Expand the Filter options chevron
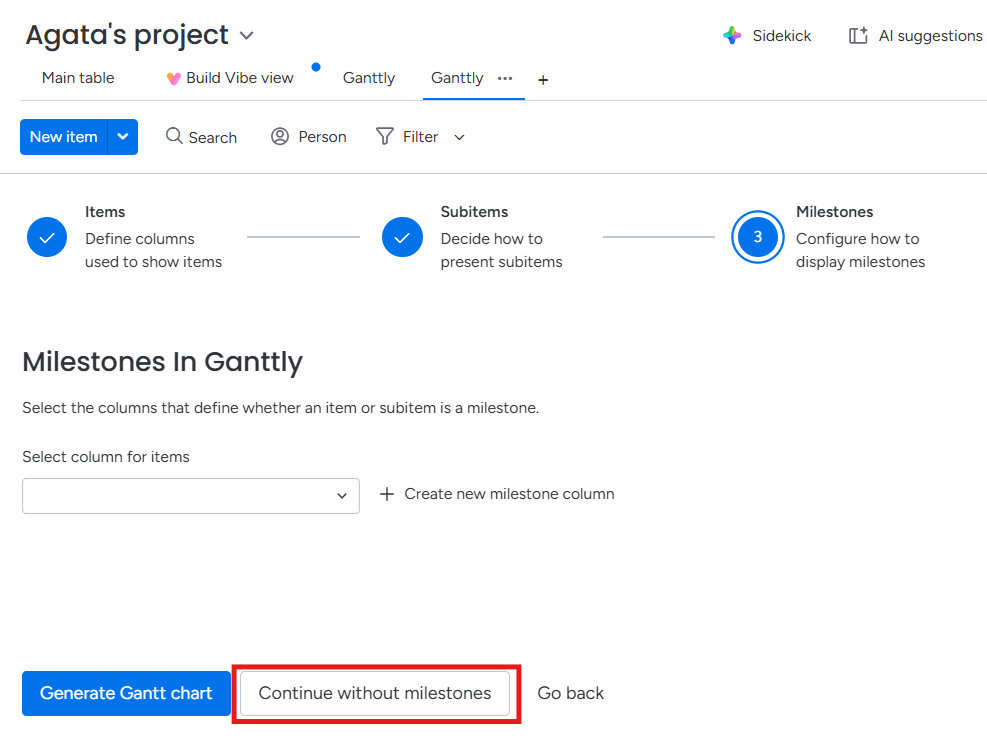This screenshot has width=987, height=750. [460, 137]
